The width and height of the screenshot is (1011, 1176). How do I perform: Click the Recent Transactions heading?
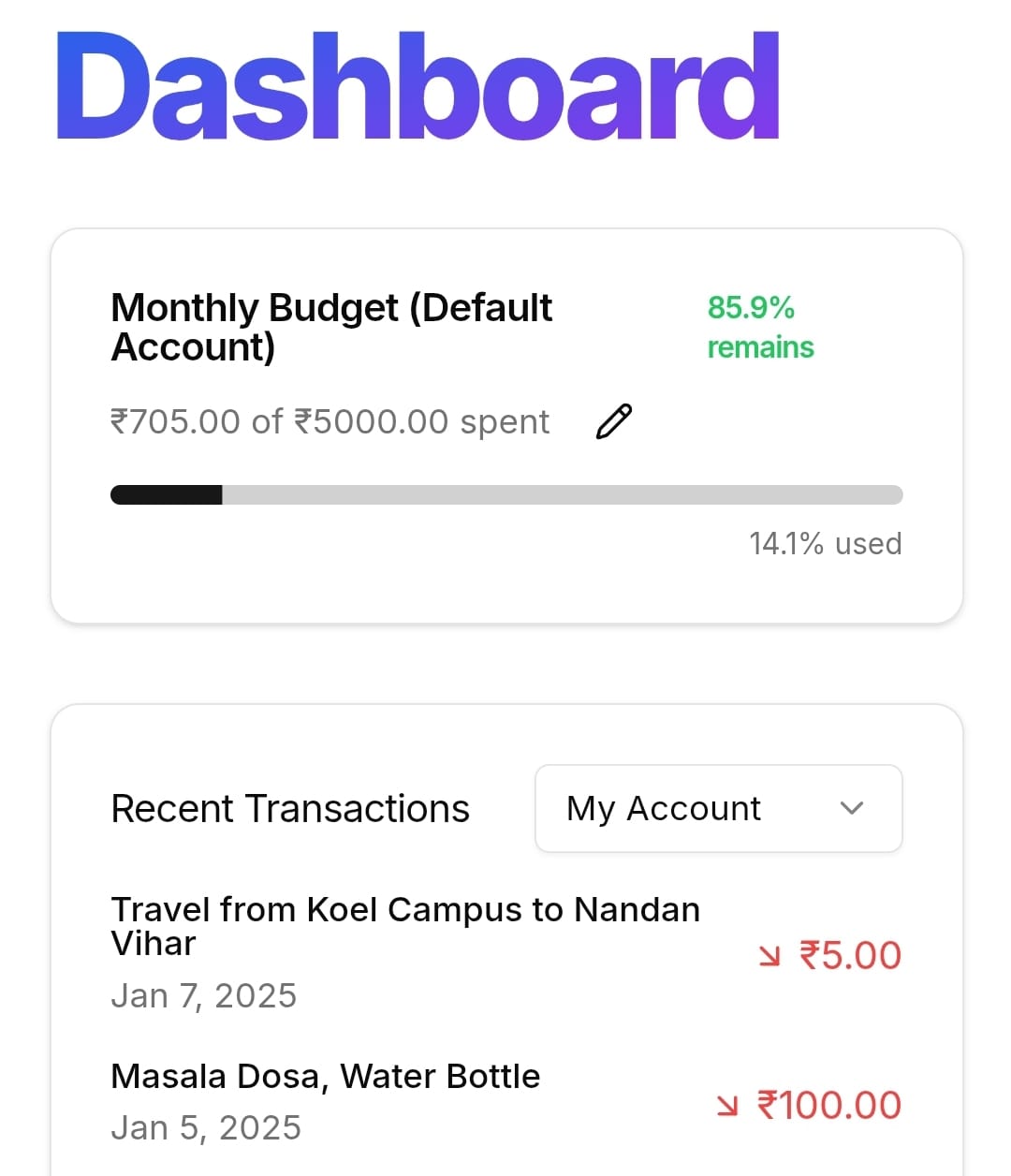point(290,808)
